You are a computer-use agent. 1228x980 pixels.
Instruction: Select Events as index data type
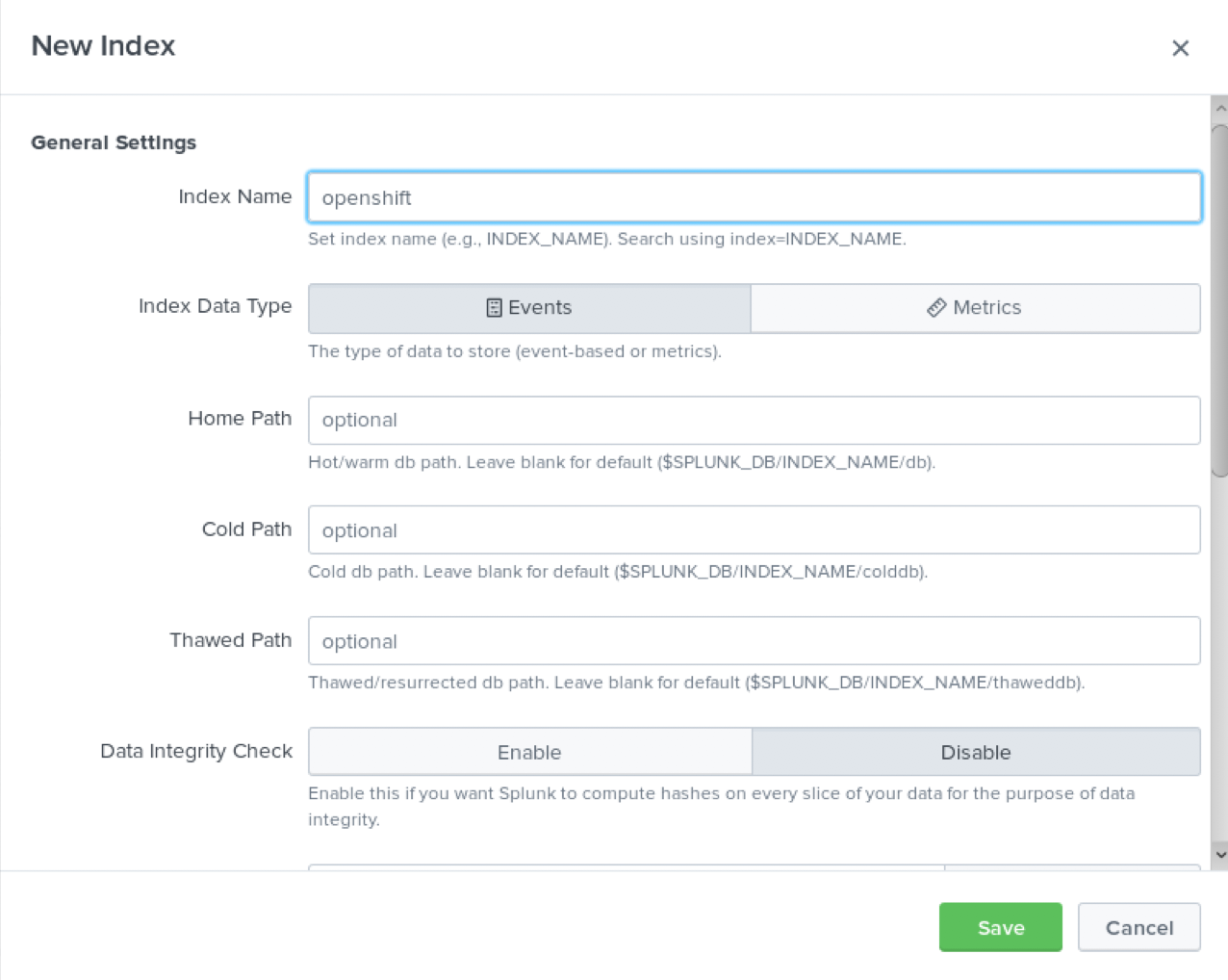[x=529, y=308]
